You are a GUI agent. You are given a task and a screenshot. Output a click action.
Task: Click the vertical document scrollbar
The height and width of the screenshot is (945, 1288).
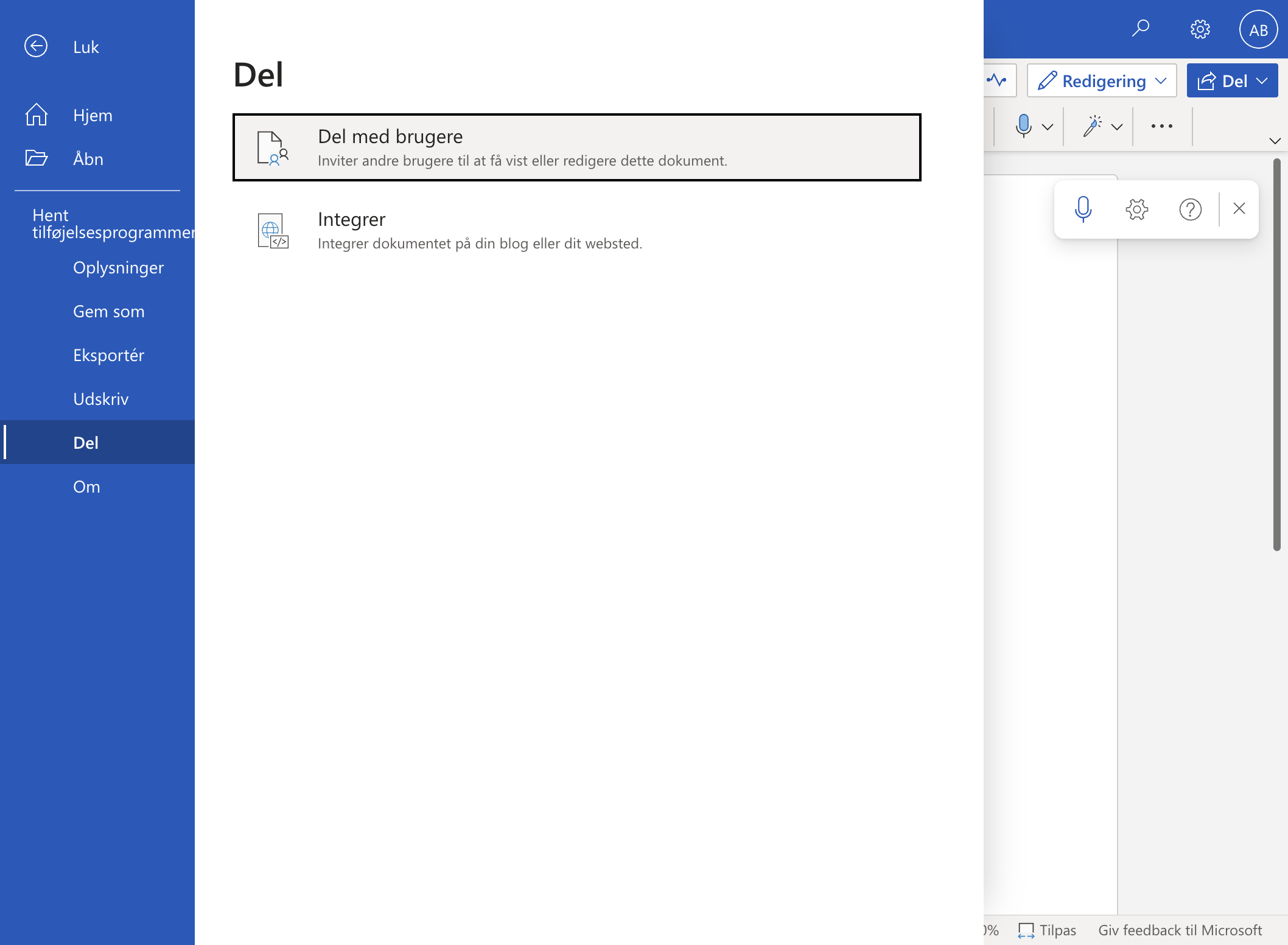click(1276, 354)
